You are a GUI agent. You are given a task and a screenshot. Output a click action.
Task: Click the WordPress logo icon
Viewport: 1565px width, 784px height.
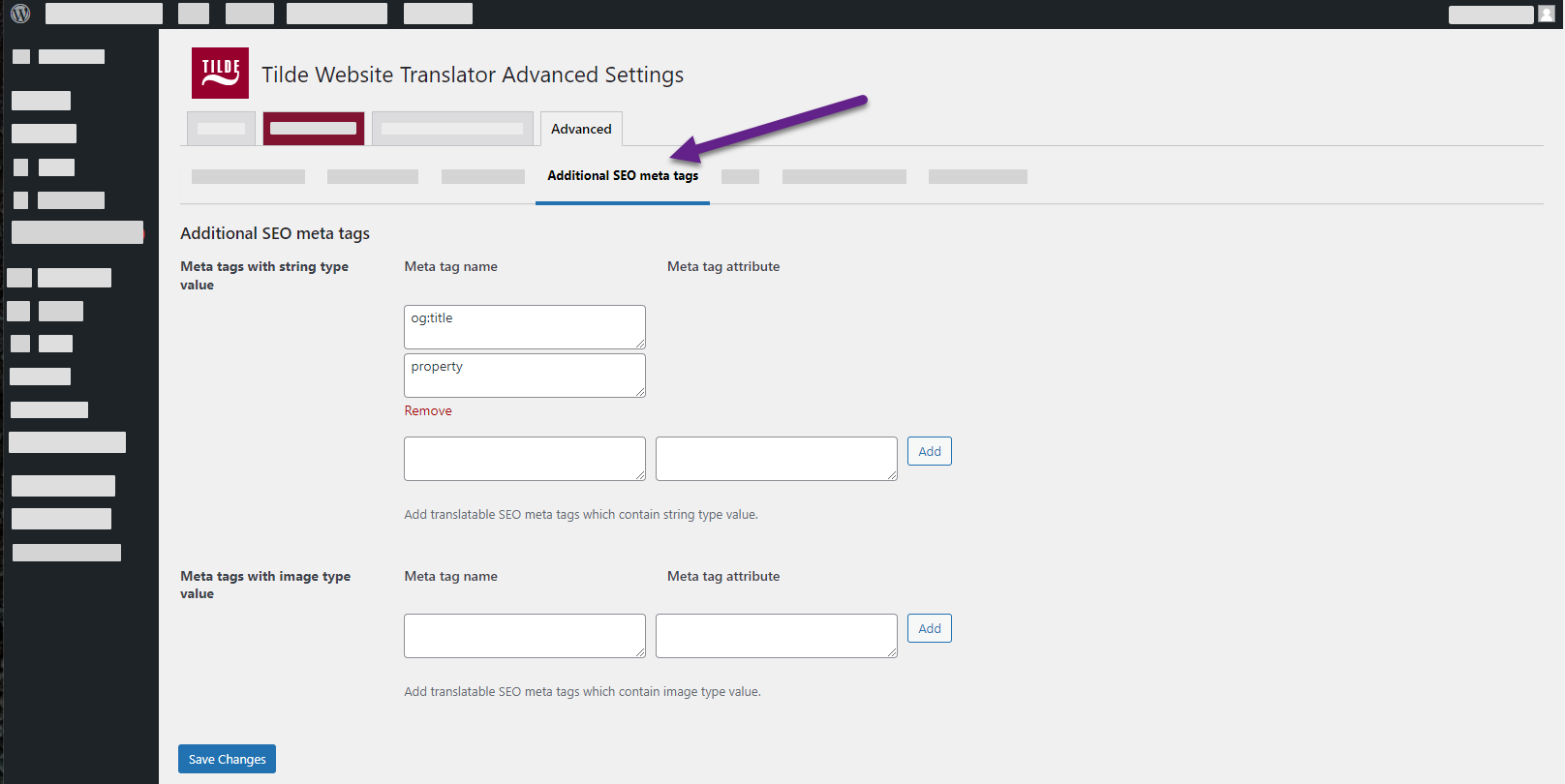20,14
